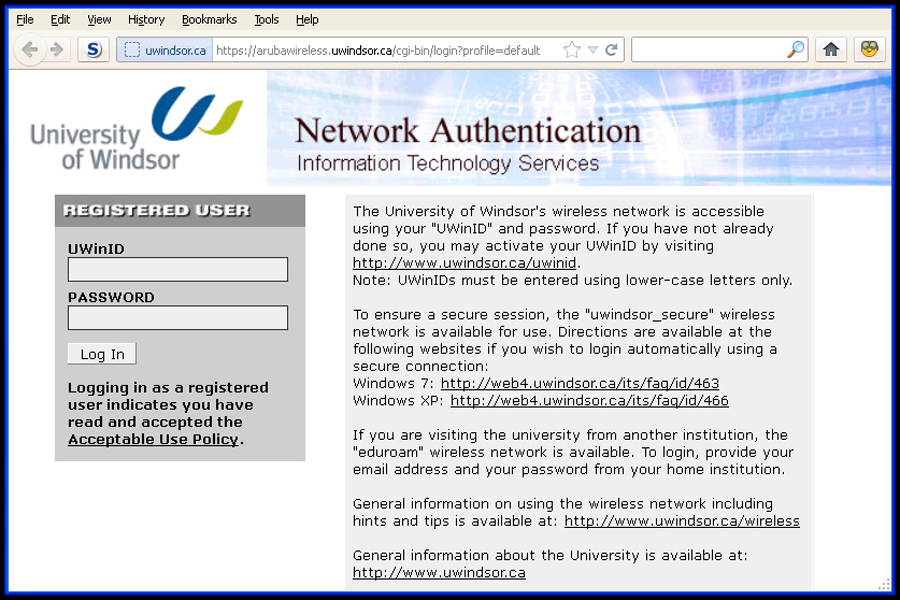The image size is (900, 600).
Task: Click the PASSWORD input field
Action: 178,318
